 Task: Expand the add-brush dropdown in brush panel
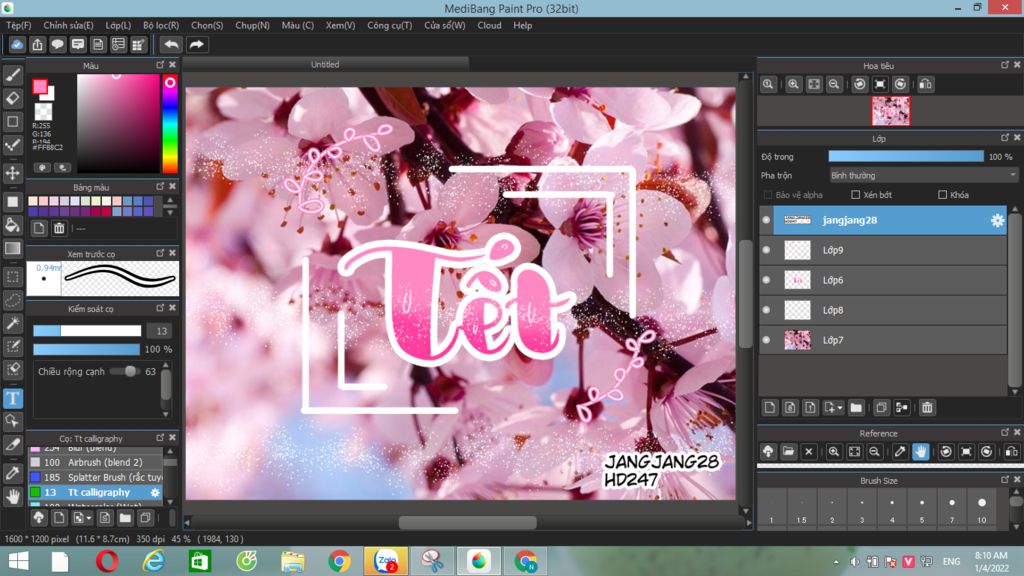89,519
